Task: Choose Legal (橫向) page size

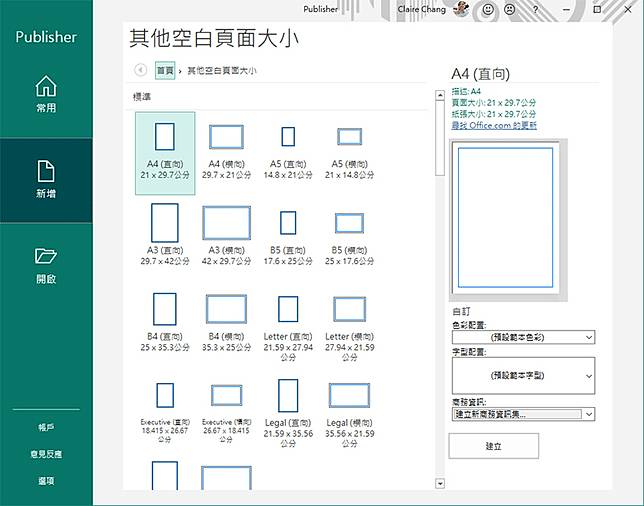Action: coord(350,415)
